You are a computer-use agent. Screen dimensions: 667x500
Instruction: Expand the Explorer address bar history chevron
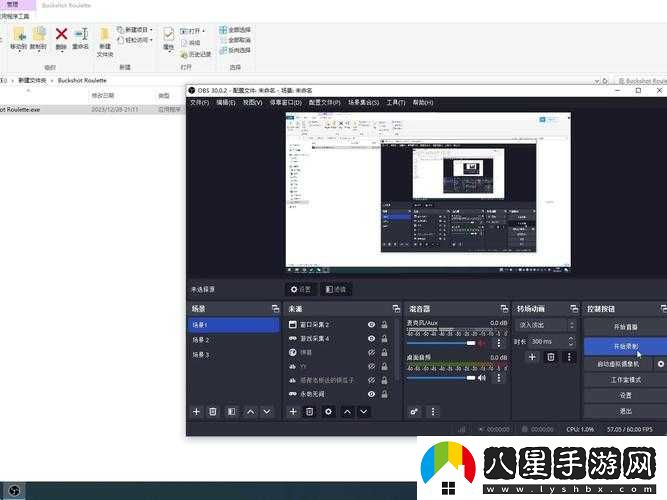(596, 81)
